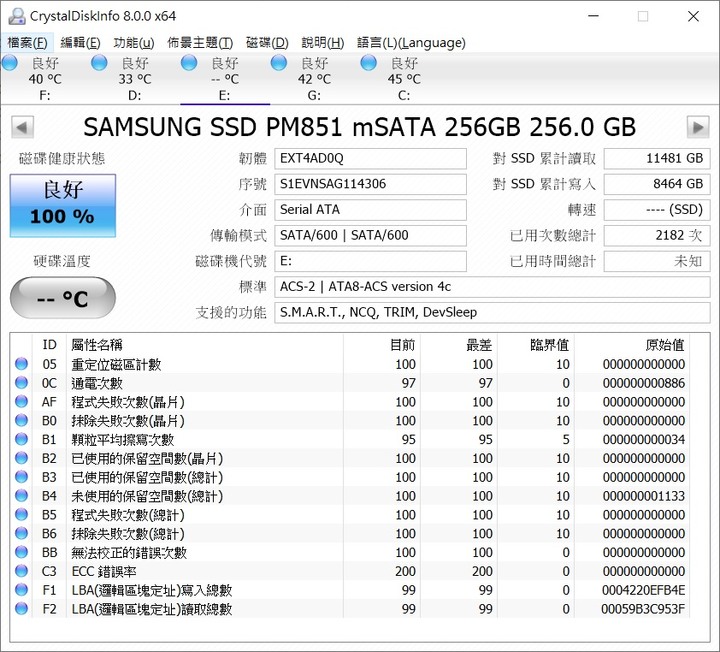Click status dot for attribute C3 ECC 錯誤率
The image size is (720, 652).
[x=21, y=571]
